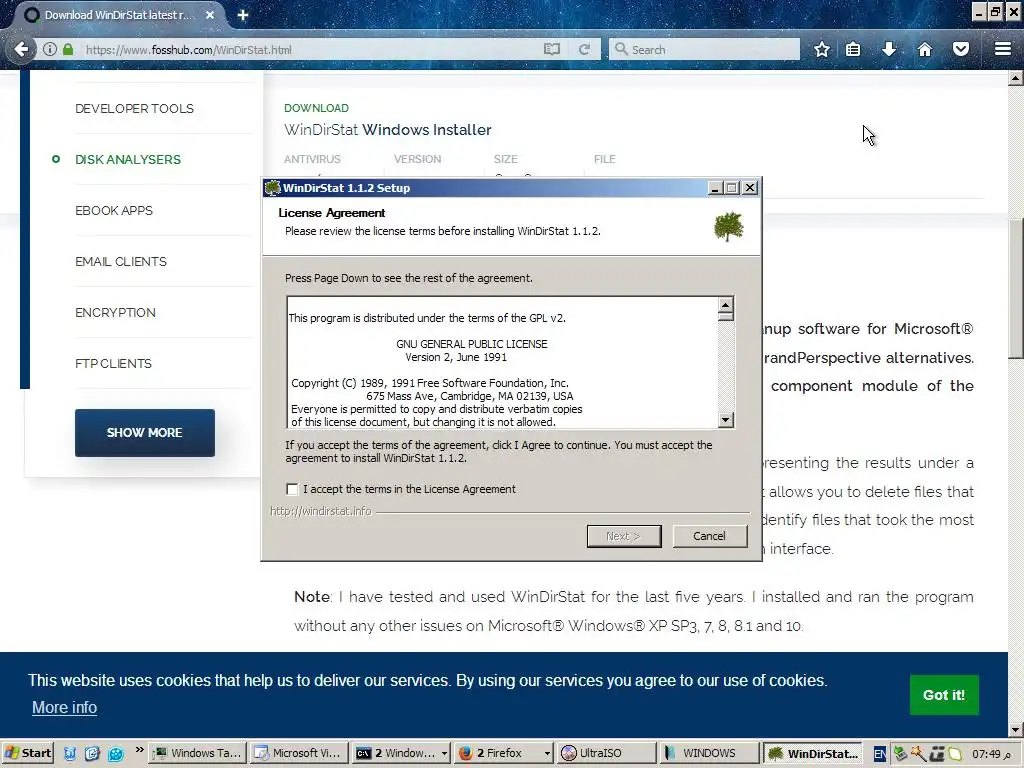This screenshot has width=1024, height=768.
Task: Go to Firefox home page icon
Action: tap(925, 50)
